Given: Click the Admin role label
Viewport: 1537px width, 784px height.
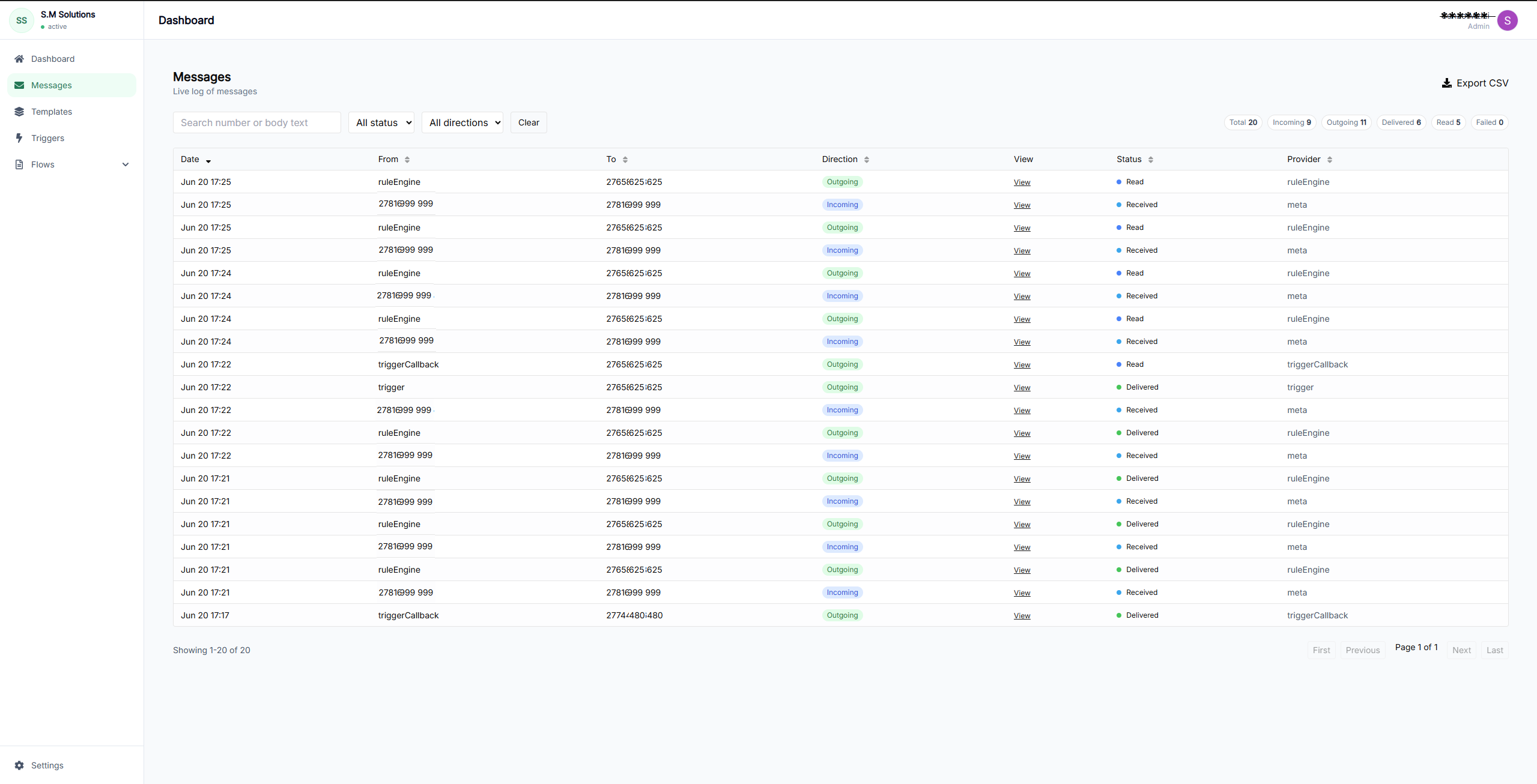Looking at the screenshot, I should click(x=1478, y=26).
